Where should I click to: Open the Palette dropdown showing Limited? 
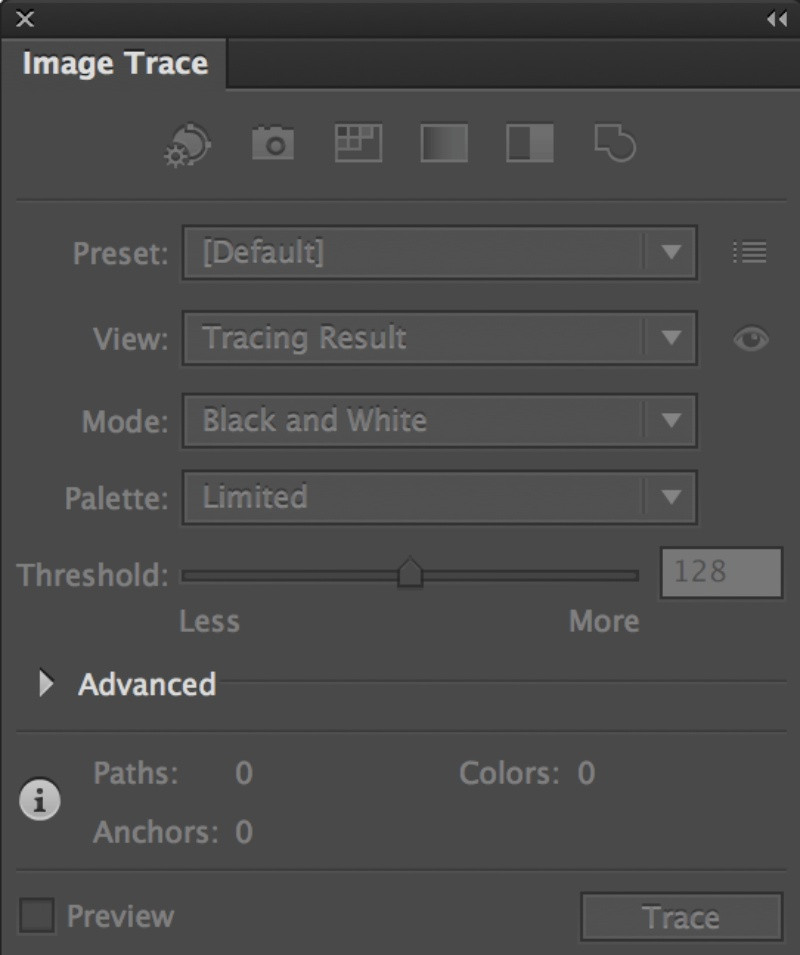click(440, 498)
